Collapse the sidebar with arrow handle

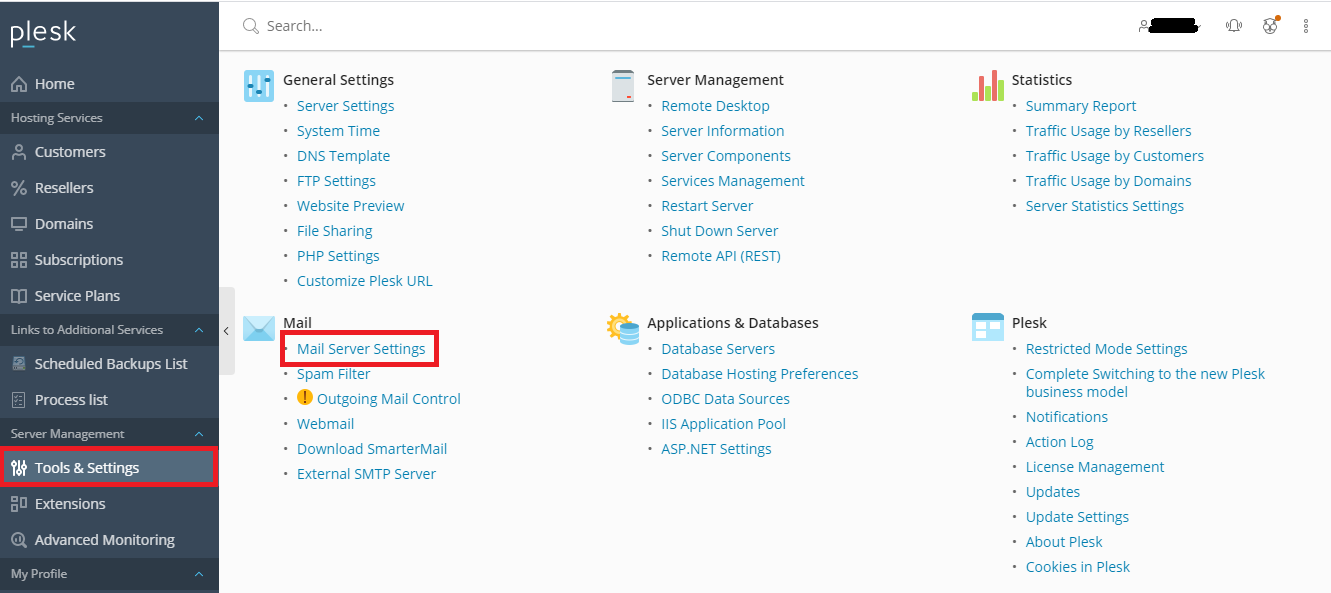pos(227,330)
